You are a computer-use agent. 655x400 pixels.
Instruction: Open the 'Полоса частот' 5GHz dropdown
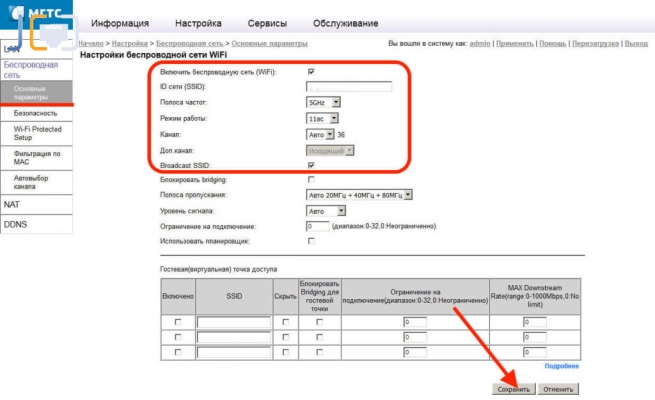coord(323,102)
